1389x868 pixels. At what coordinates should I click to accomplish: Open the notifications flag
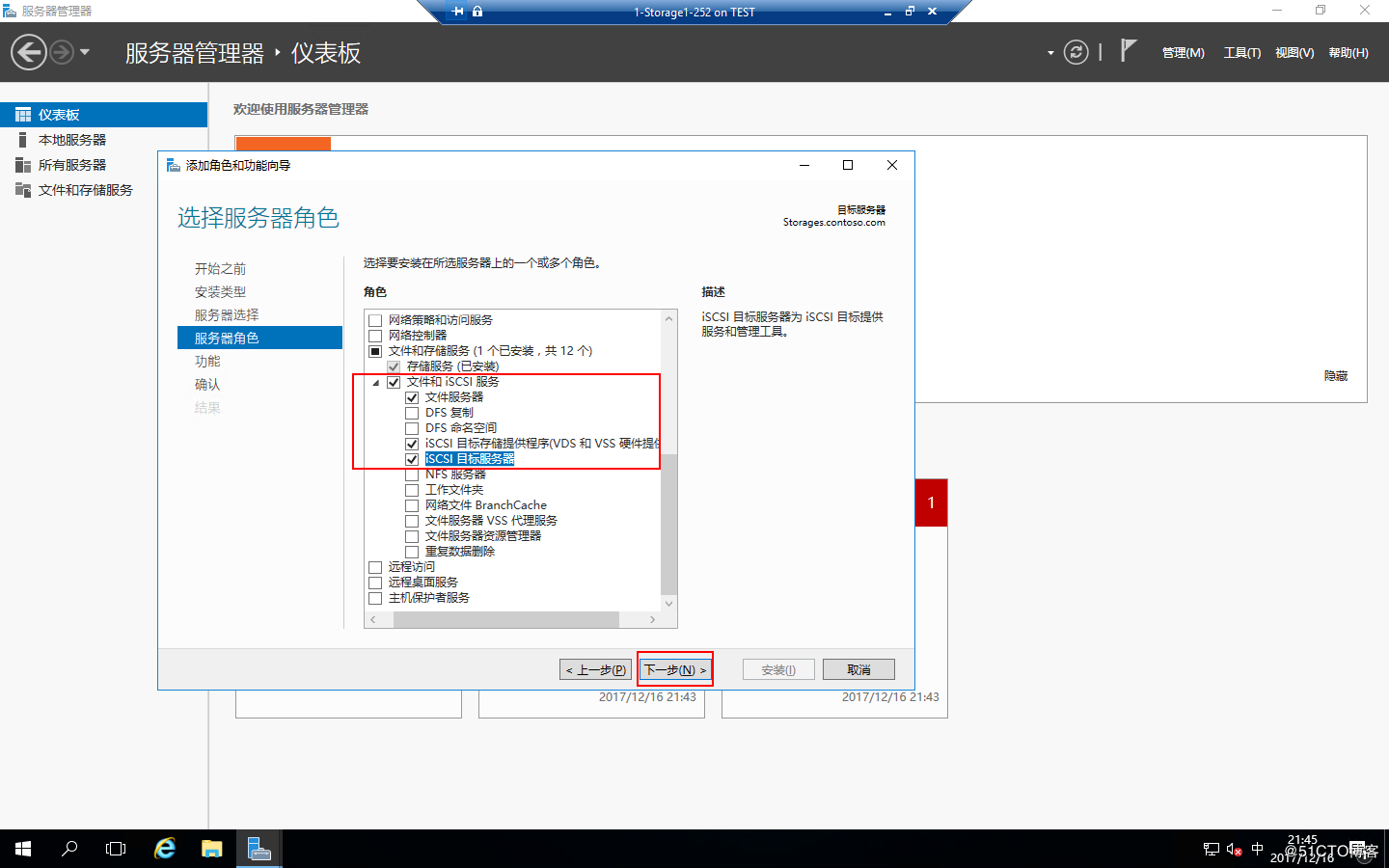tap(1128, 50)
